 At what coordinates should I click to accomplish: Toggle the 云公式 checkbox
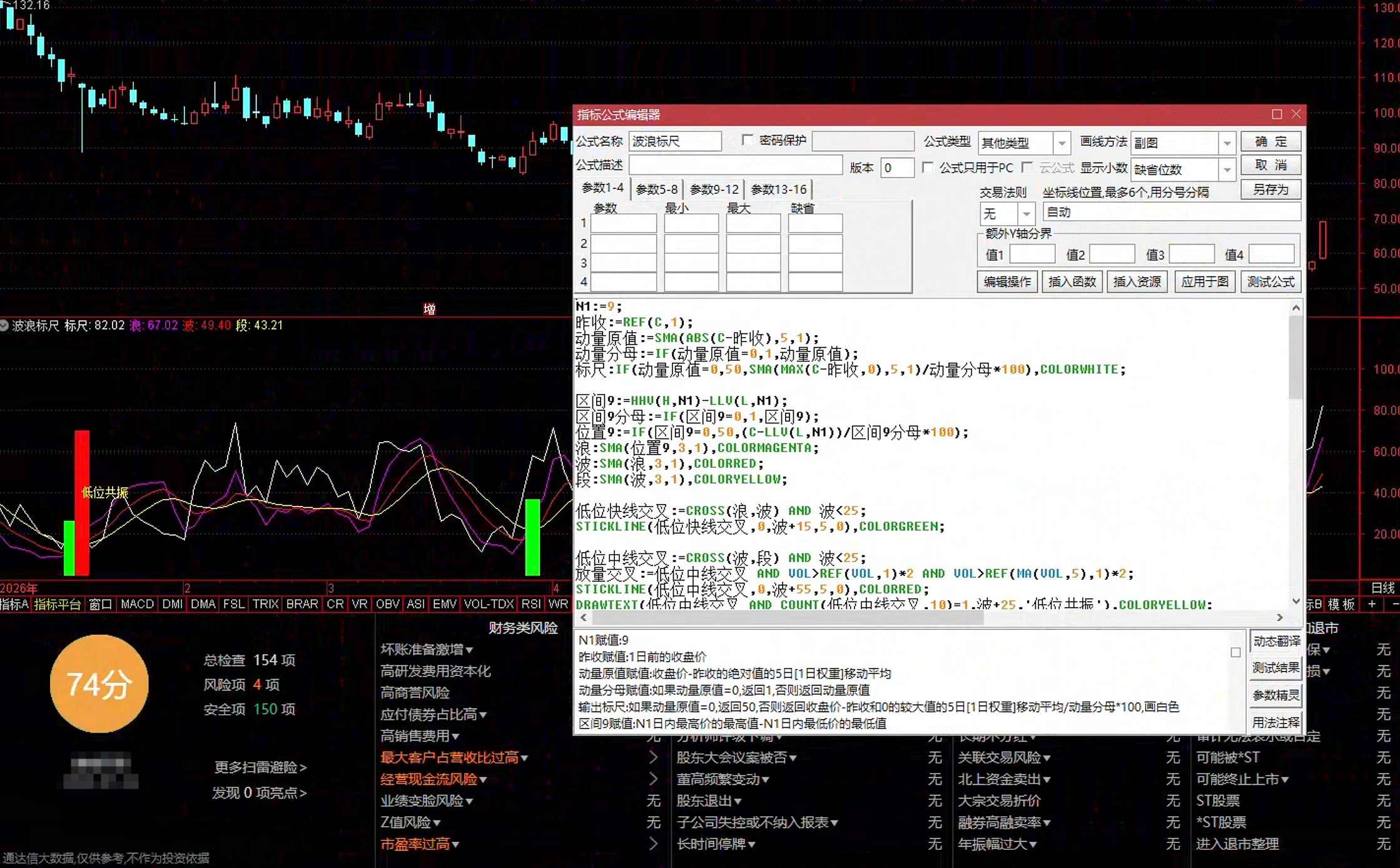[1027, 168]
